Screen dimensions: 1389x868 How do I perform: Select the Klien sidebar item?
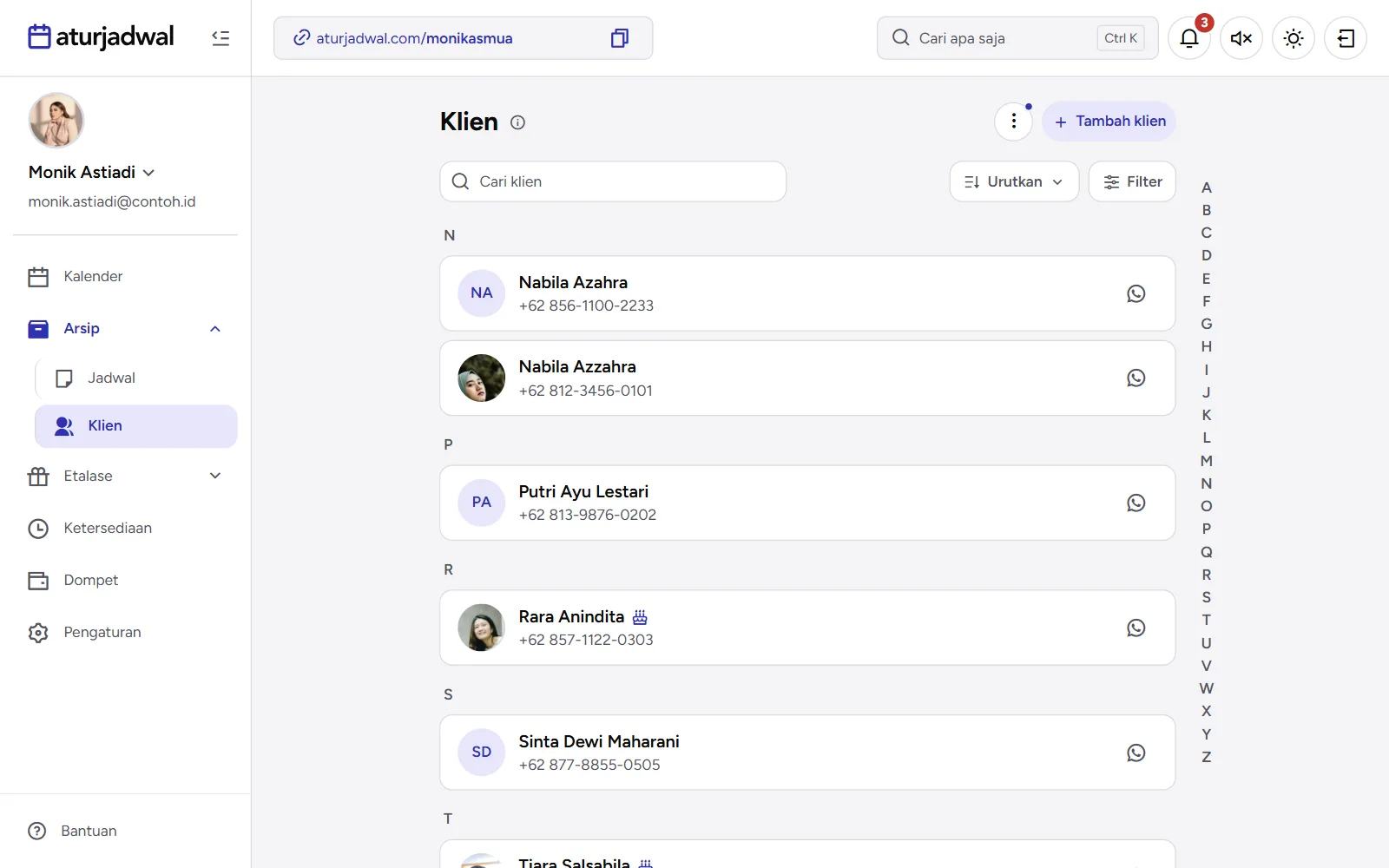pyautogui.click(x=136, y=426)
